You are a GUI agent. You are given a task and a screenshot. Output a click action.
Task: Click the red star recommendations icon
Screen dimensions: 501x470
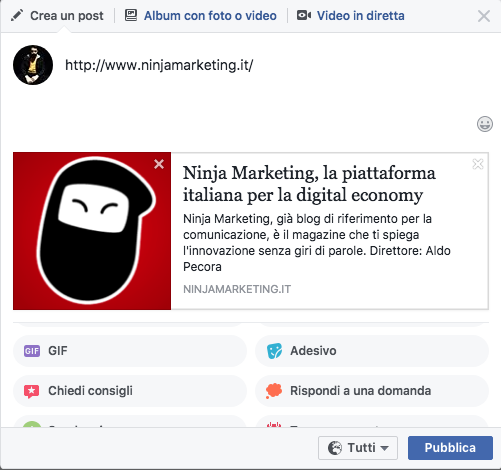[32, 391]
